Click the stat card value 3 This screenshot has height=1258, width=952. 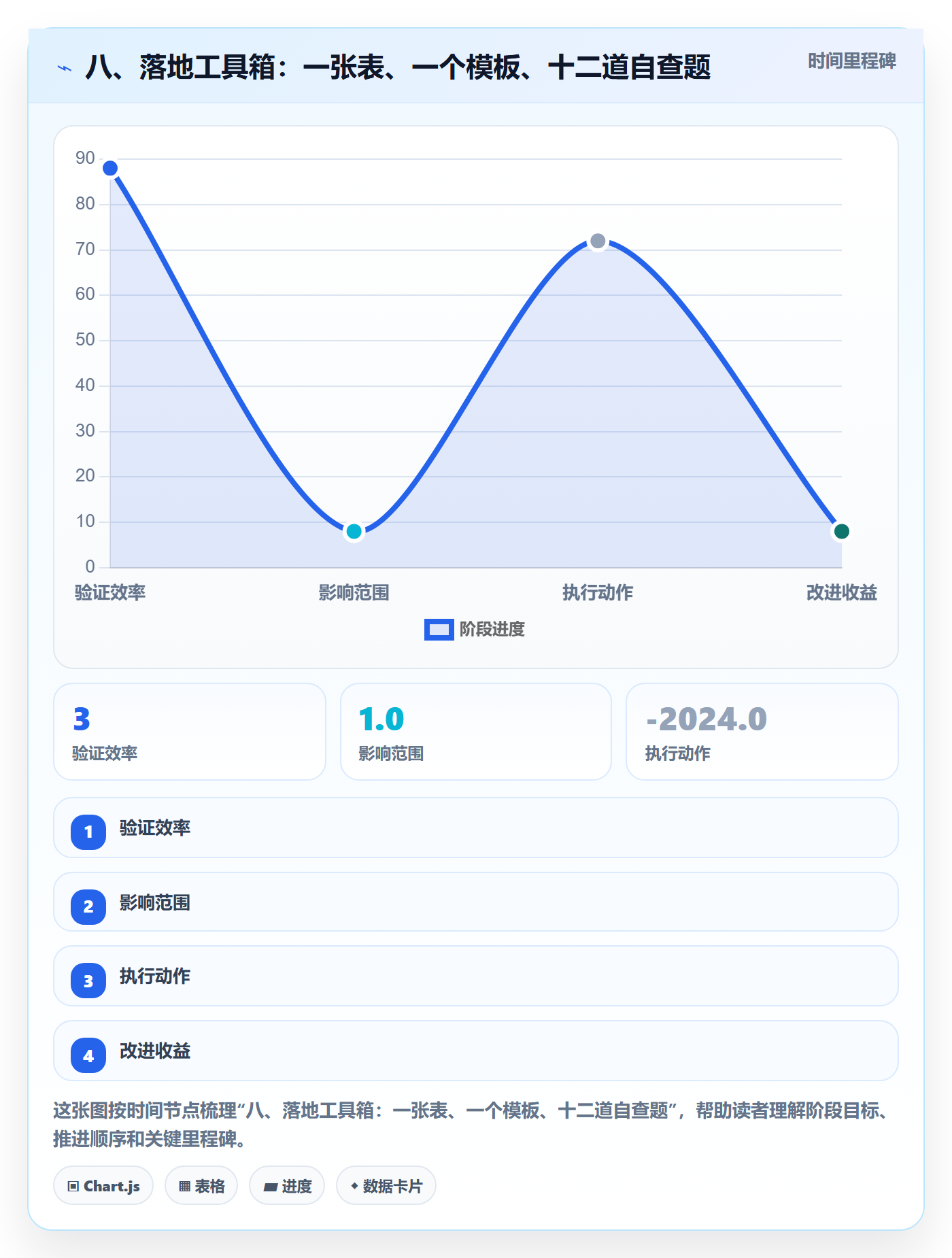pos(82,719)
